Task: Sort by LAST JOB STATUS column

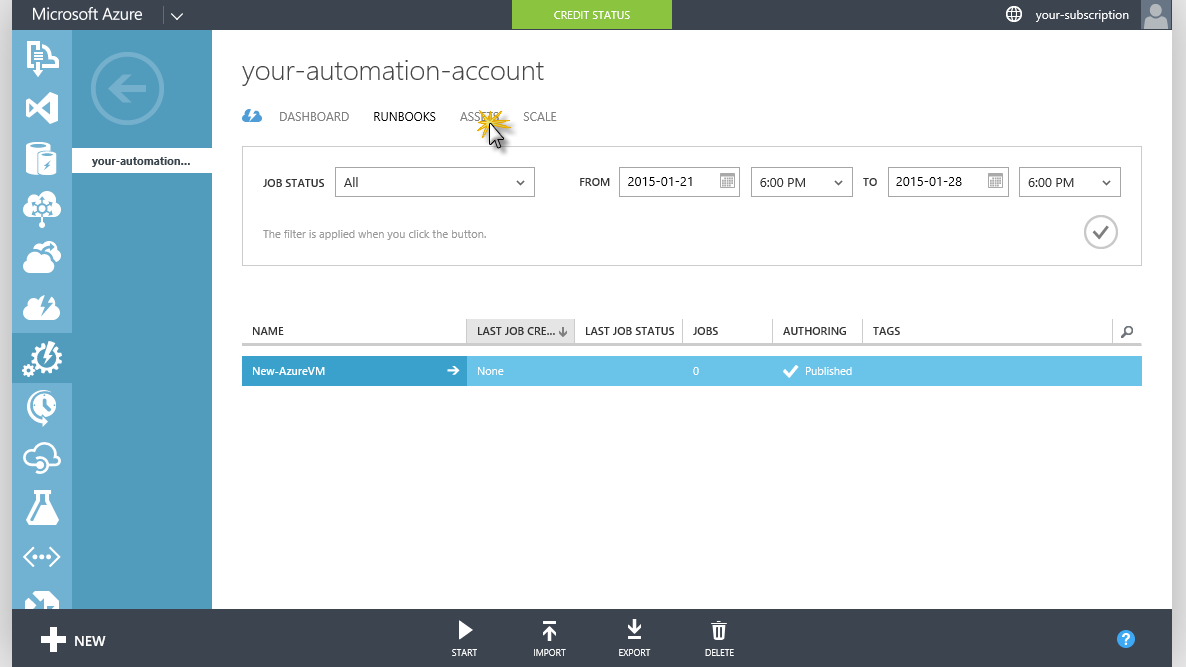Action: pyautogui.click(x=629, y=331)
